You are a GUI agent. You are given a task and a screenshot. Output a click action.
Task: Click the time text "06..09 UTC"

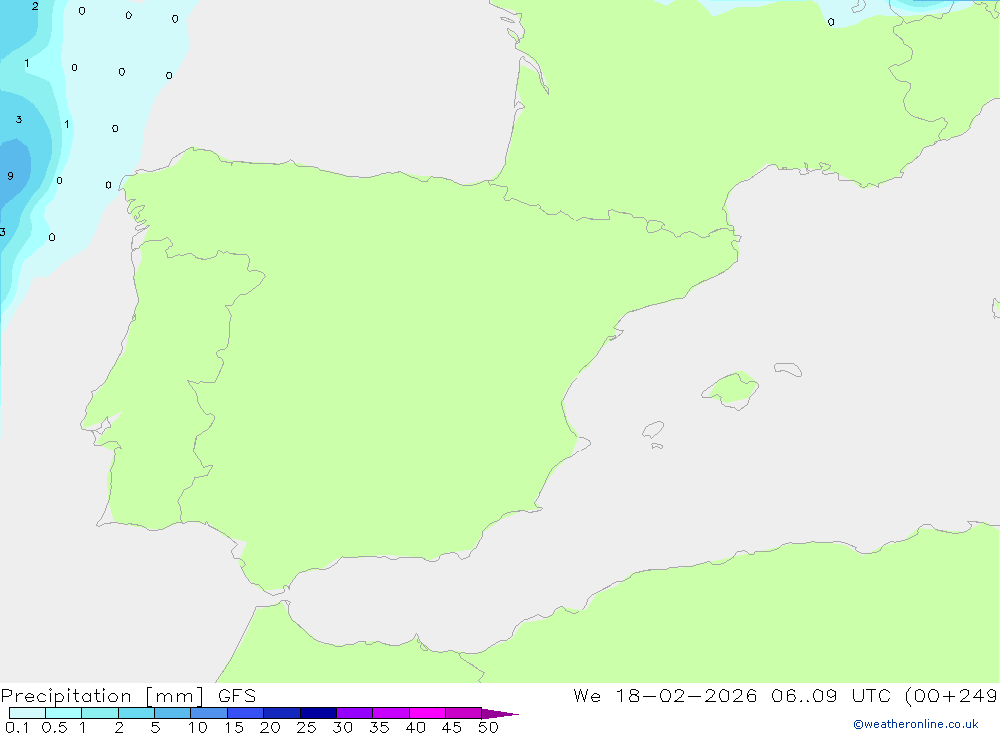[830, 695]
